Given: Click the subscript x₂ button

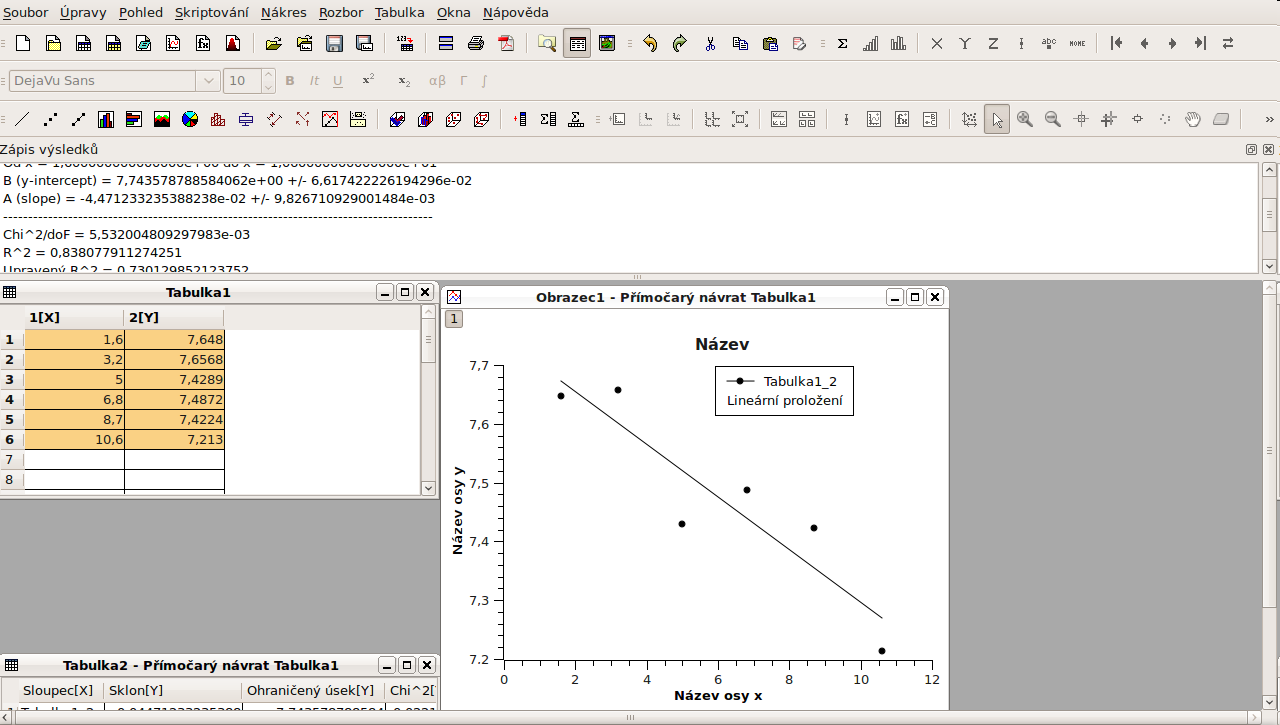Looking at the screenshot, I should [x=404, y=81].
